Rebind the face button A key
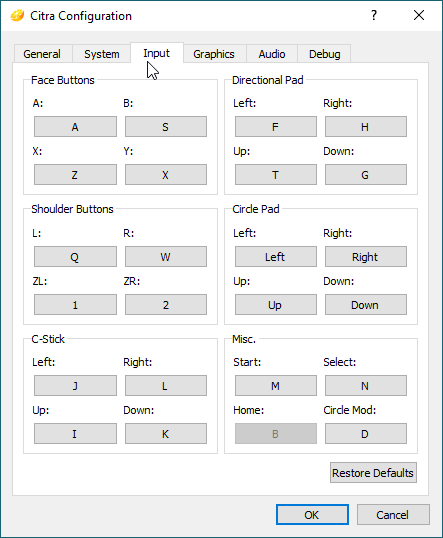The width and height of the screenshot is (443, 538). point(75,127)
